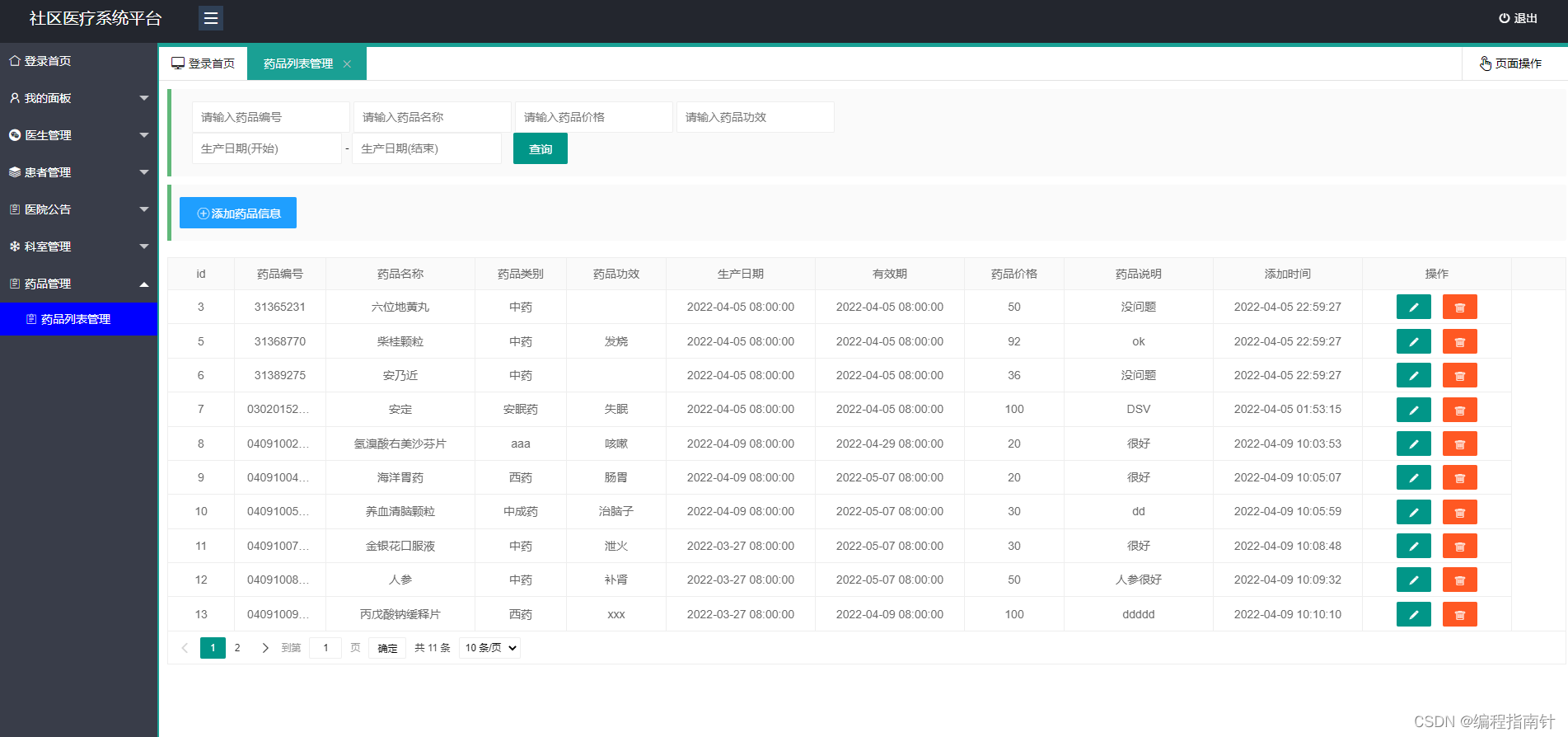
Task: Go to page 2
Action: (237, 648)
